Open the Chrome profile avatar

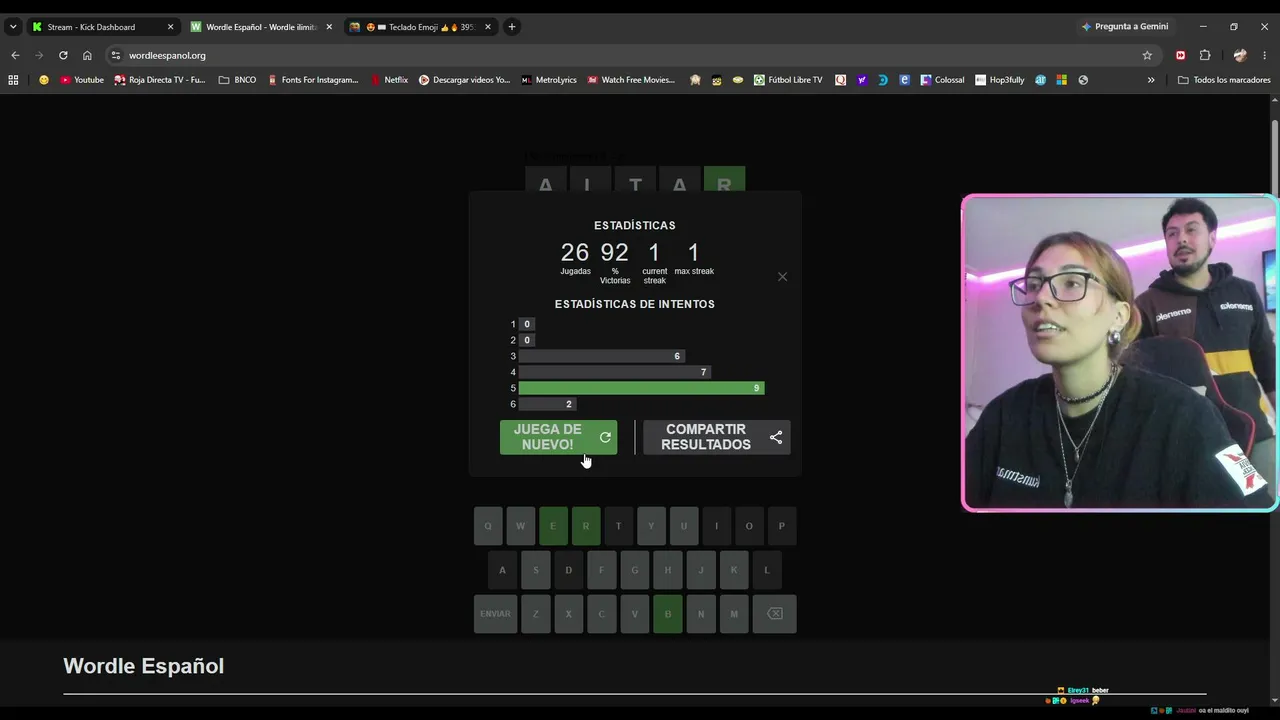click(1240, 55)
